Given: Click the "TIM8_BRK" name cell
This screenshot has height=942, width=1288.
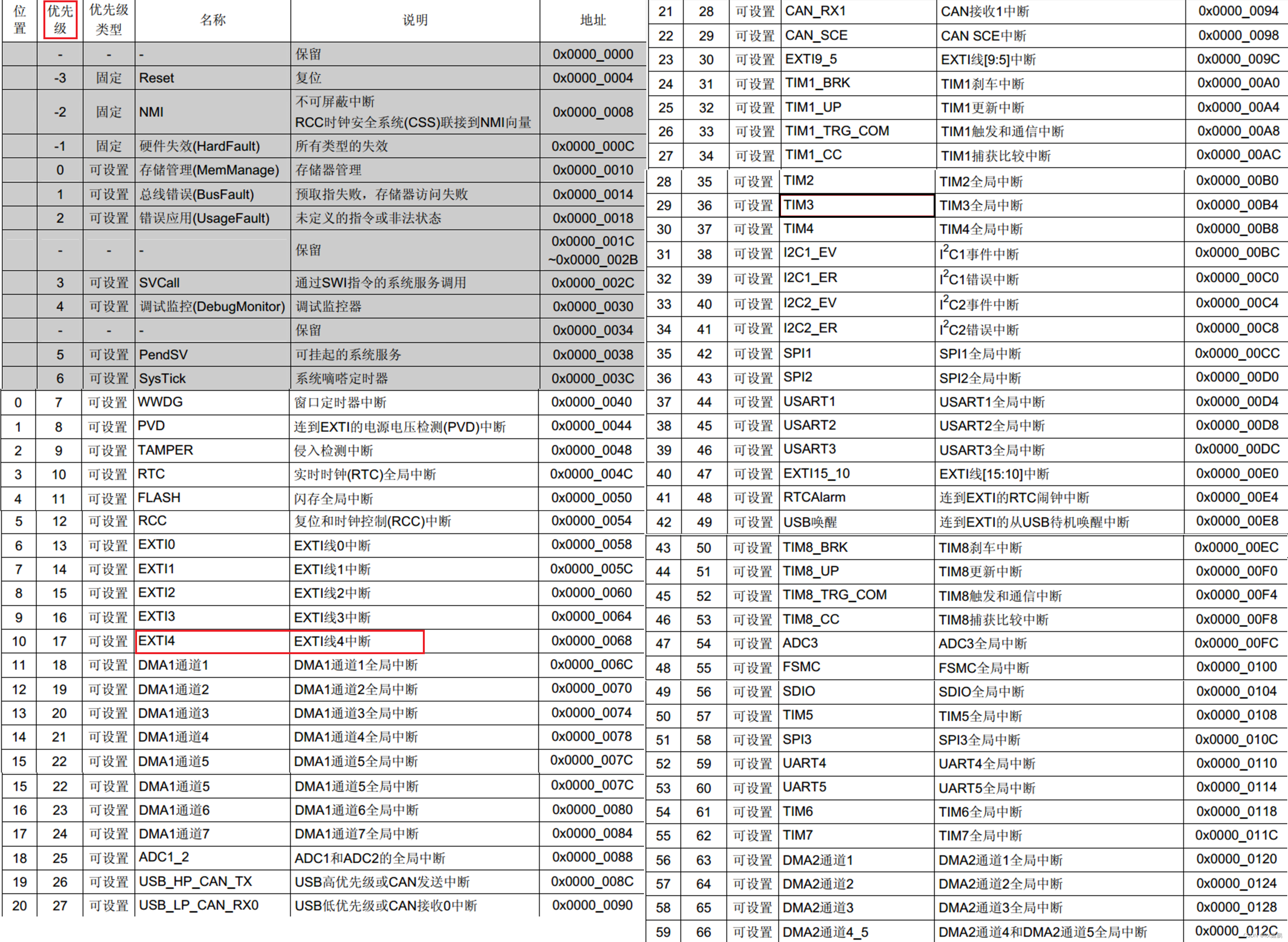Looking at the screenshot, I should coord(857,548).
